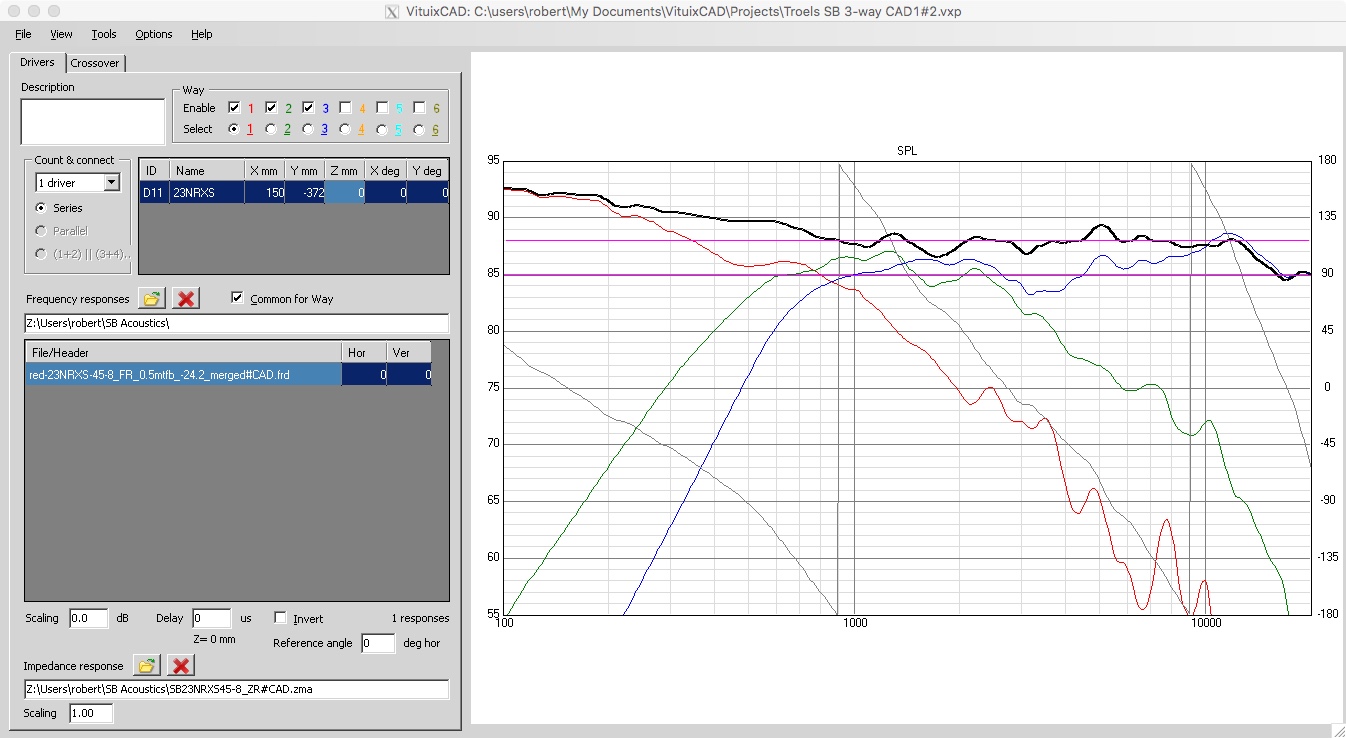Check the Invert checkbox
Screen dimensions: 1346x738
point(280,618)
